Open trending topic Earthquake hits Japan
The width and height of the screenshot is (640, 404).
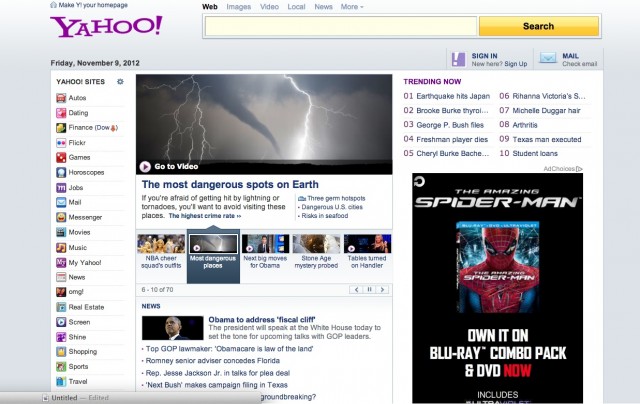pos(453,96)
